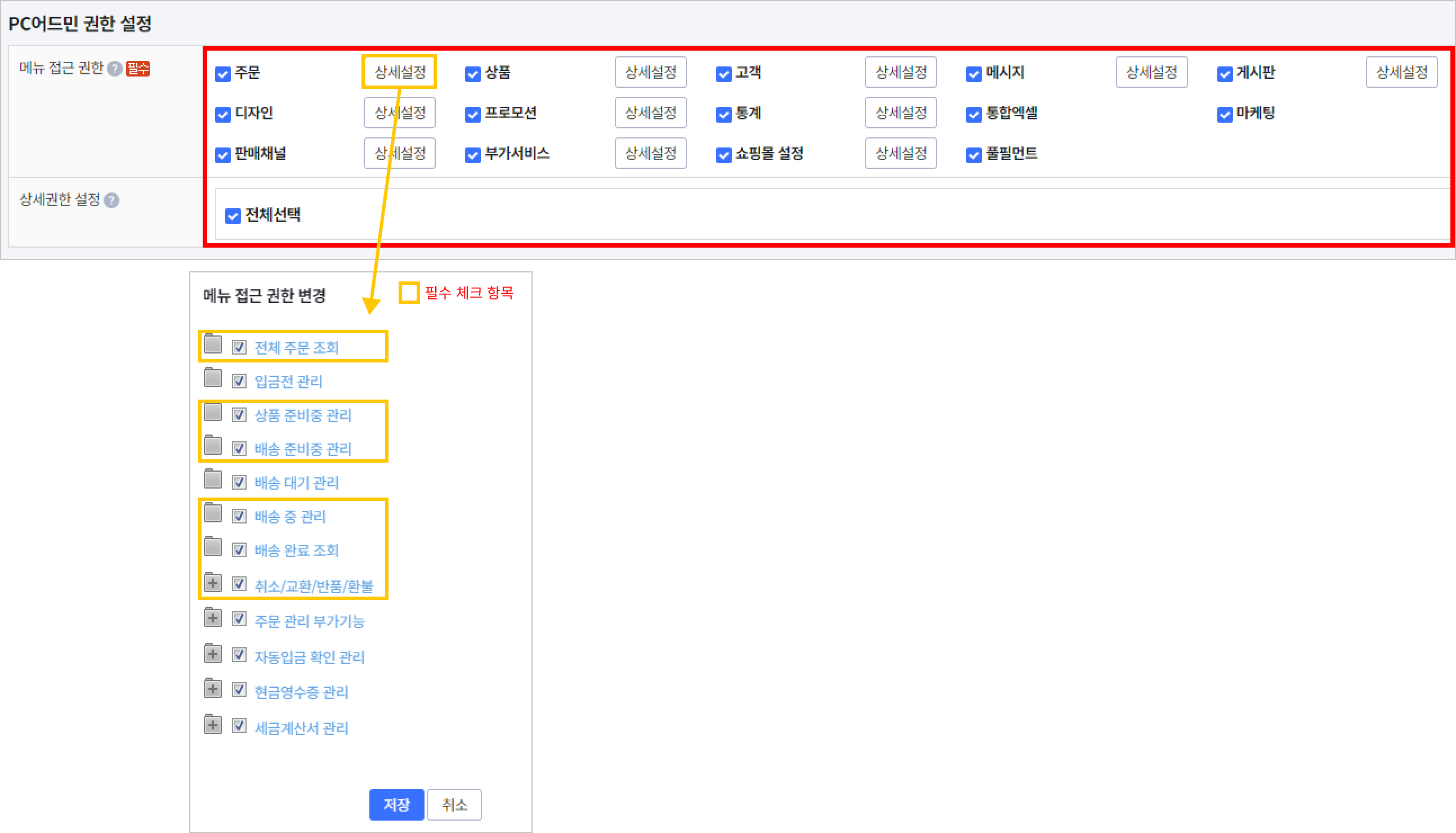Click folder icon beside 입금전 관리
The image size is (1456, 833).
point(213,378)
